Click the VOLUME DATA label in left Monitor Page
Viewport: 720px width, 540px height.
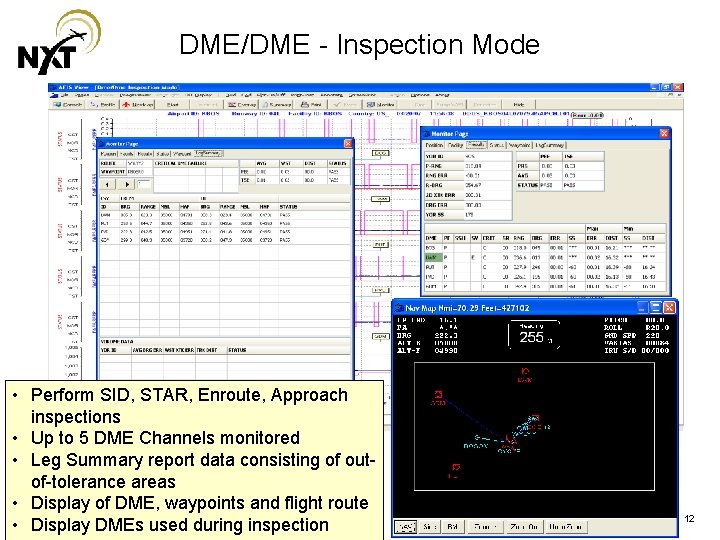point(117,342)
